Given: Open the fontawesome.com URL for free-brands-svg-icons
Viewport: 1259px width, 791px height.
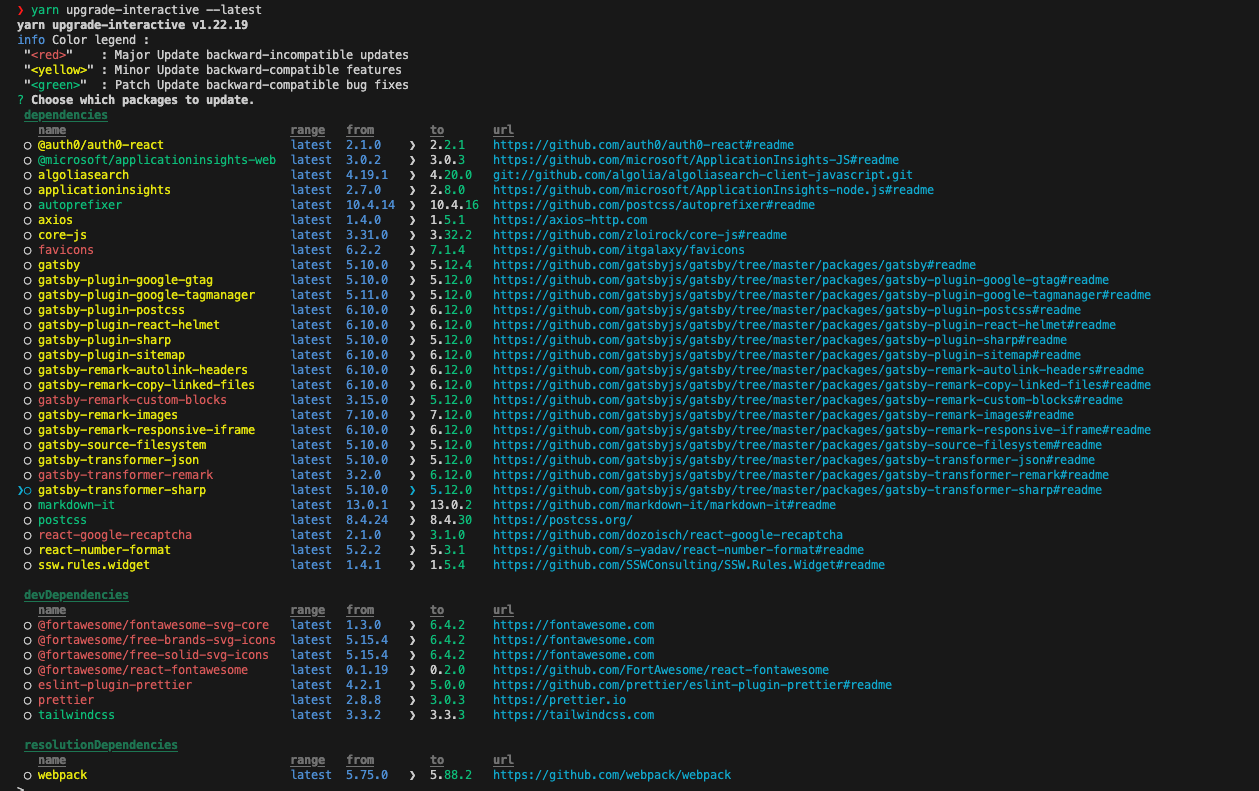Looking at the screenshot, I should (573, 640).
